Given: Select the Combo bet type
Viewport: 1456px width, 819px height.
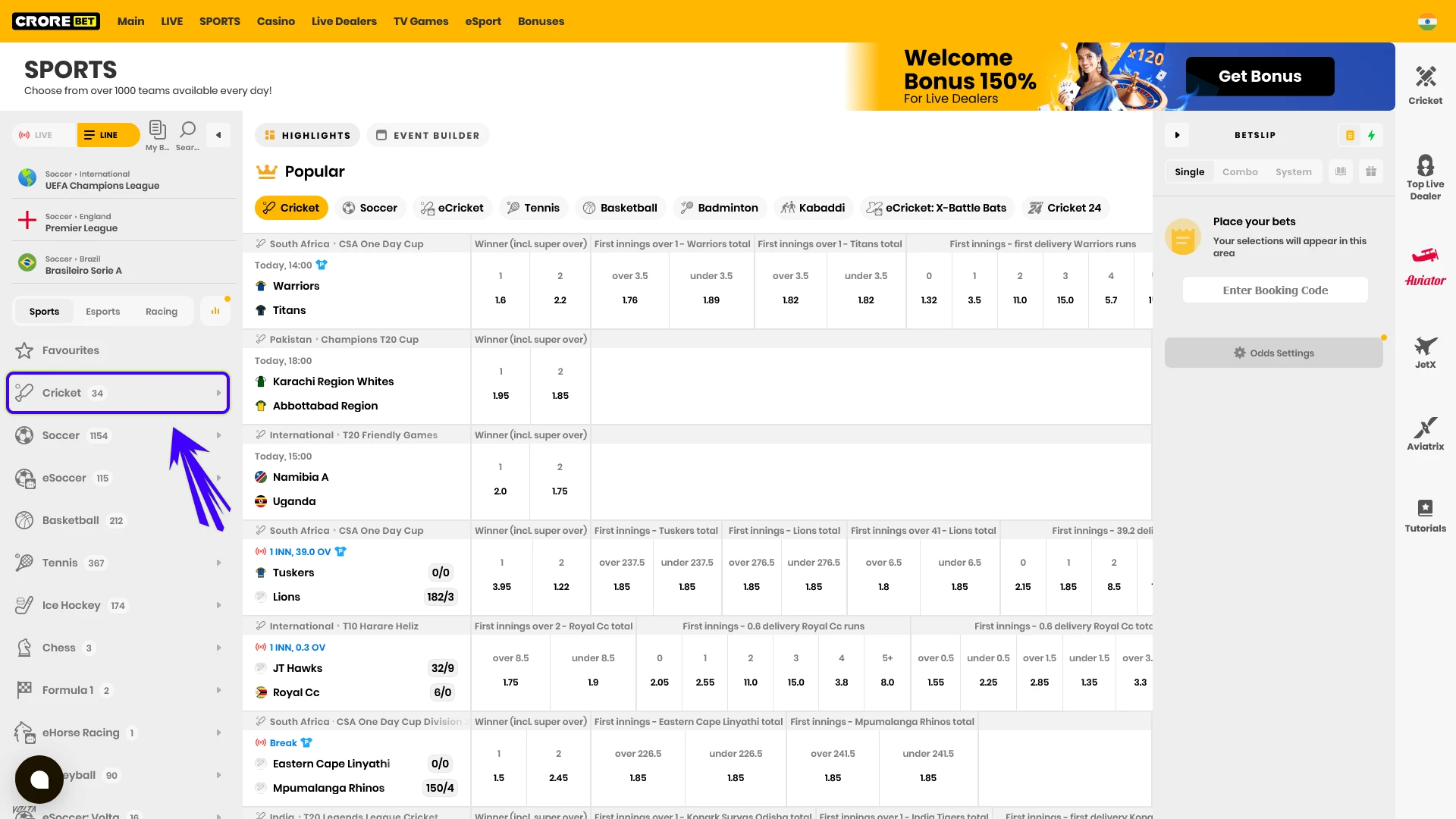Looking at the screenshot, I should [1240, 171].
